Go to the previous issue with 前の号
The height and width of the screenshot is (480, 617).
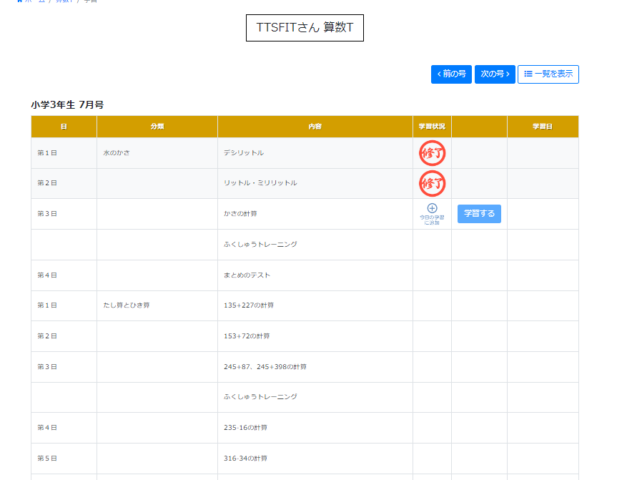pyautogui.click(x=451, y=74)
